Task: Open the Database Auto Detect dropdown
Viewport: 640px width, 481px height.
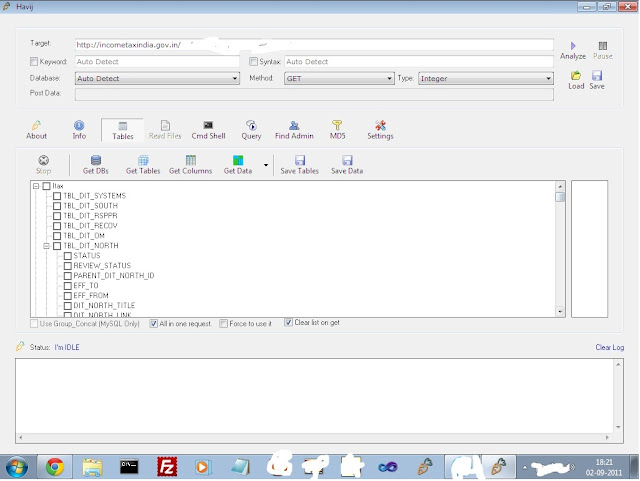Action: point(157,78)
